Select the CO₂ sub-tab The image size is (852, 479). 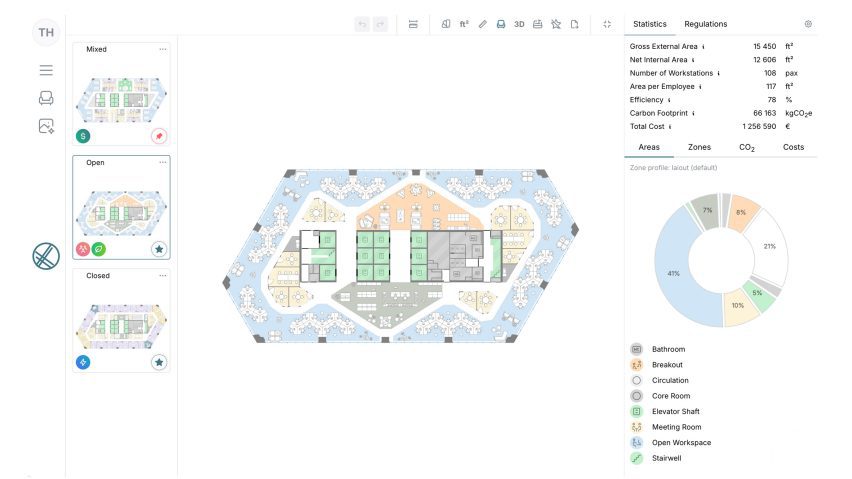pyautogui.click(x=747, y=147)
